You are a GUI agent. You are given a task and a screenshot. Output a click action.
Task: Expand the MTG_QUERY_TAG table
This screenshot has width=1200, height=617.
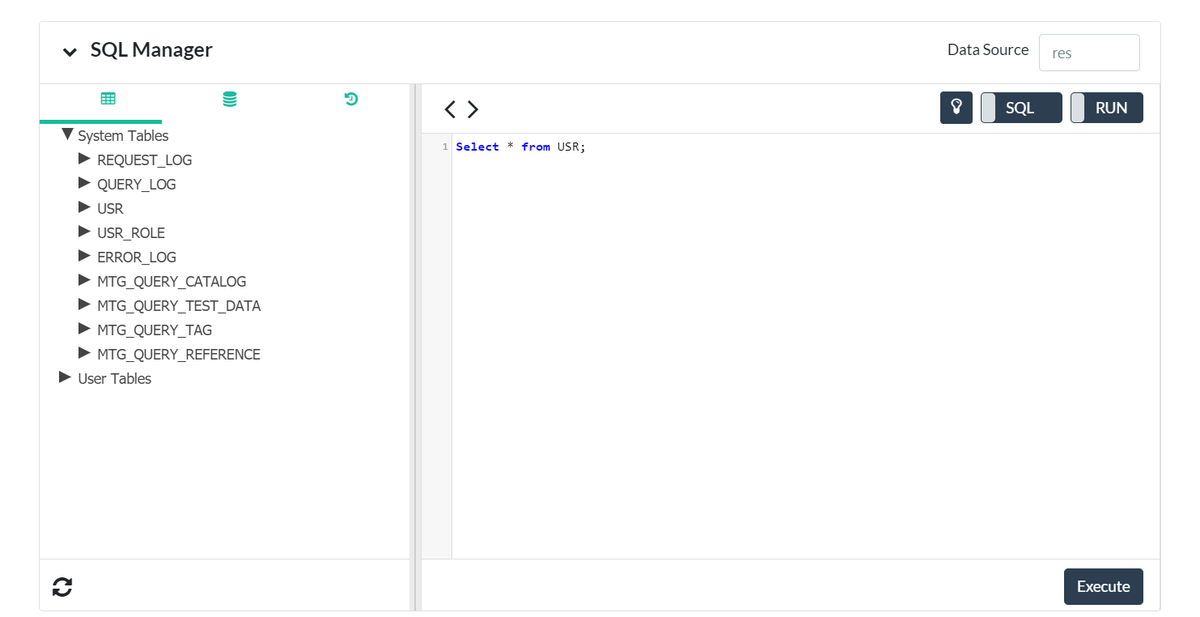coord(85,328)
